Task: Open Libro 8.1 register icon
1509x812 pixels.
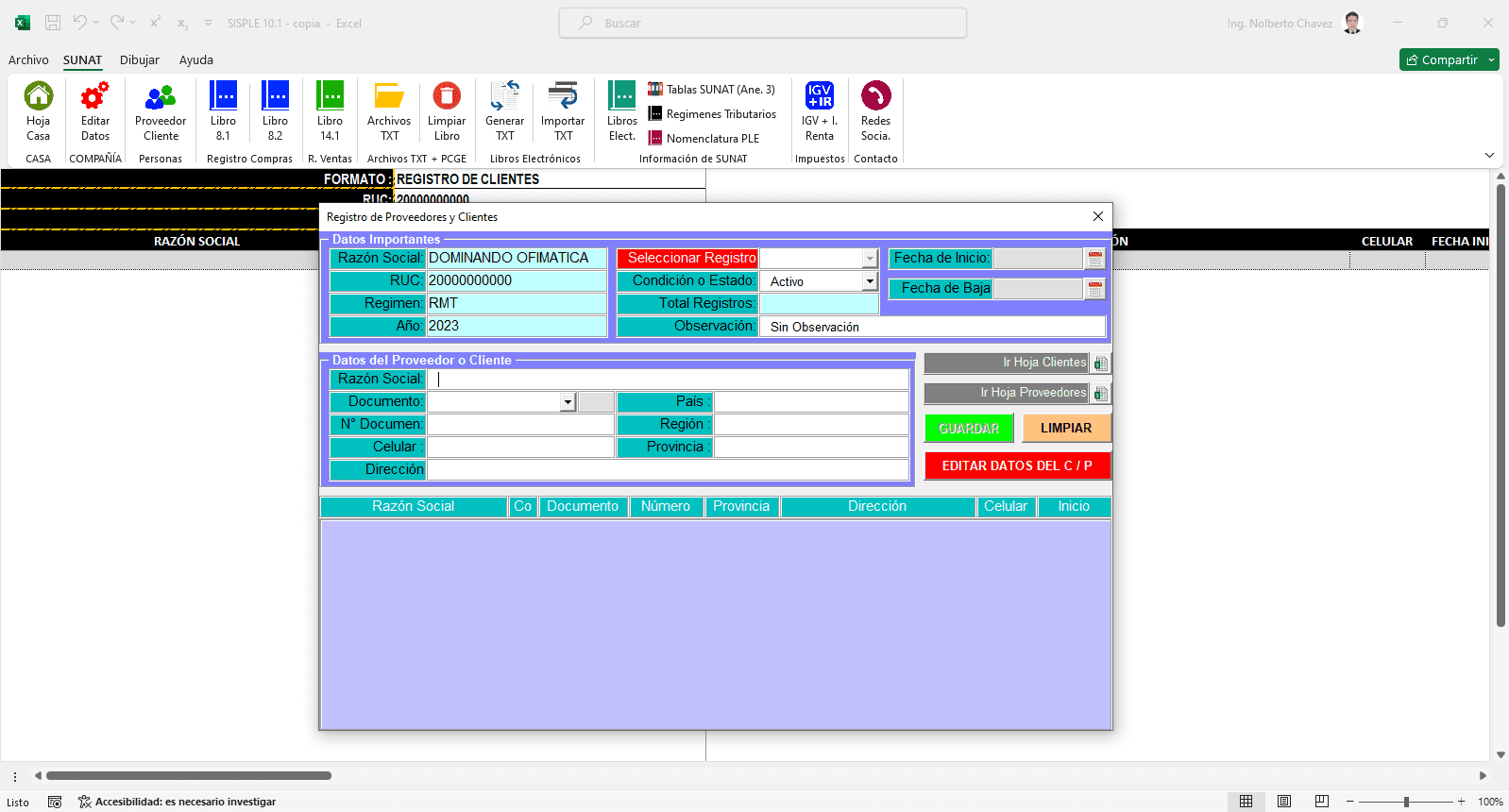Action: point(223,95)
